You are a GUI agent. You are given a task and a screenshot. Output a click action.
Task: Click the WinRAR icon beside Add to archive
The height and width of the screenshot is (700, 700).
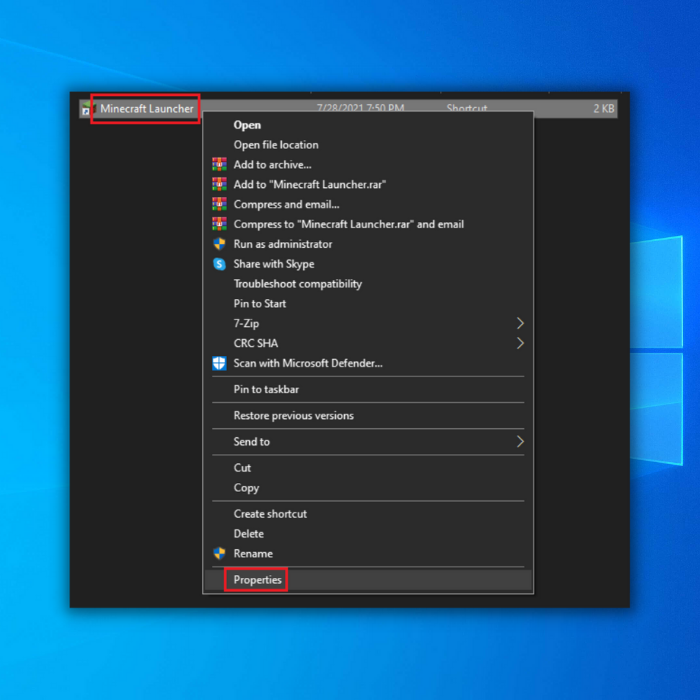[219, 165]
